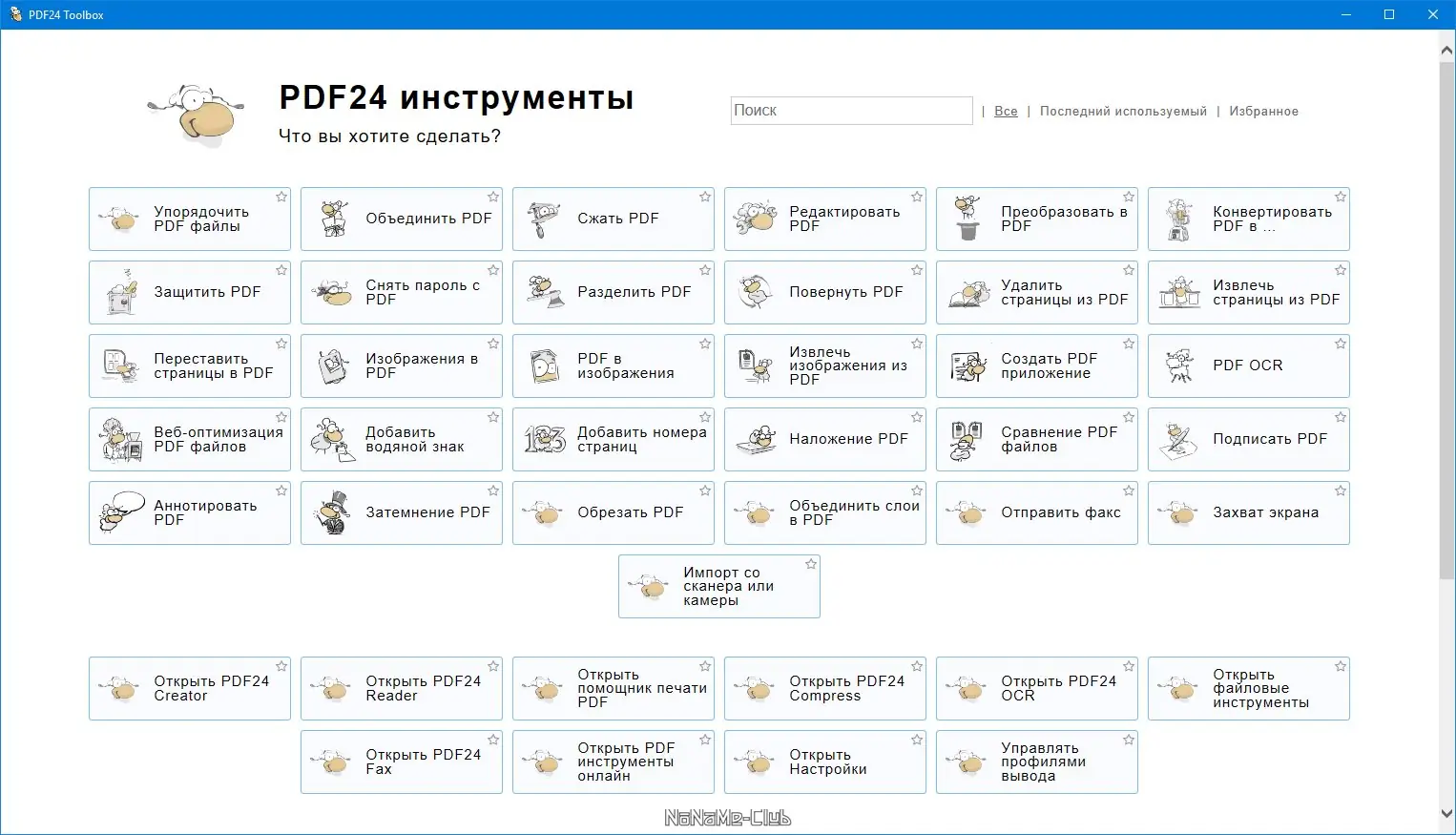Star the Захват экрана tile
This screenshot has height=835, width=1456.
point(1341,491)
